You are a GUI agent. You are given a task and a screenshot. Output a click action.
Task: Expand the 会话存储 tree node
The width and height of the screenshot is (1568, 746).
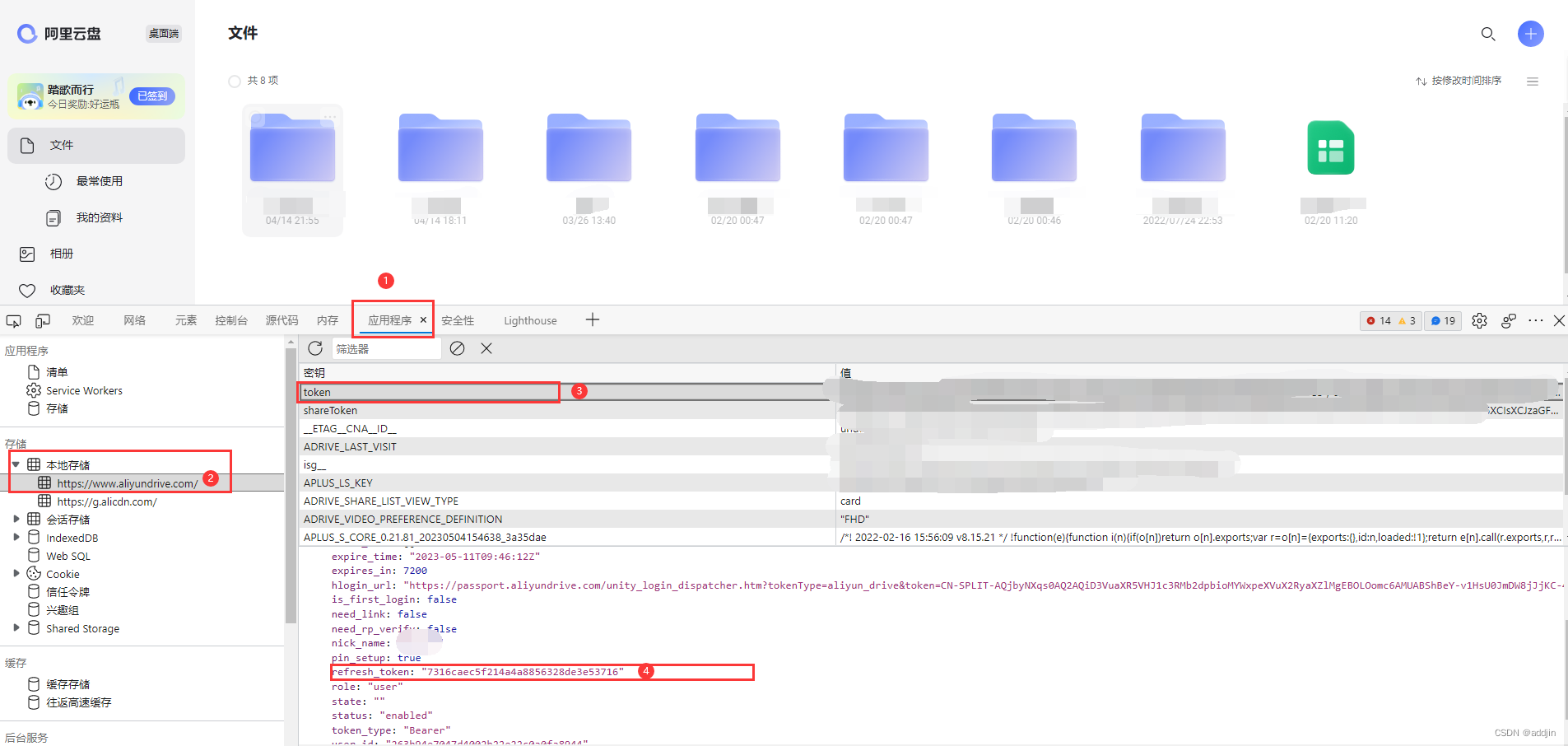click(x=16, y=519)
